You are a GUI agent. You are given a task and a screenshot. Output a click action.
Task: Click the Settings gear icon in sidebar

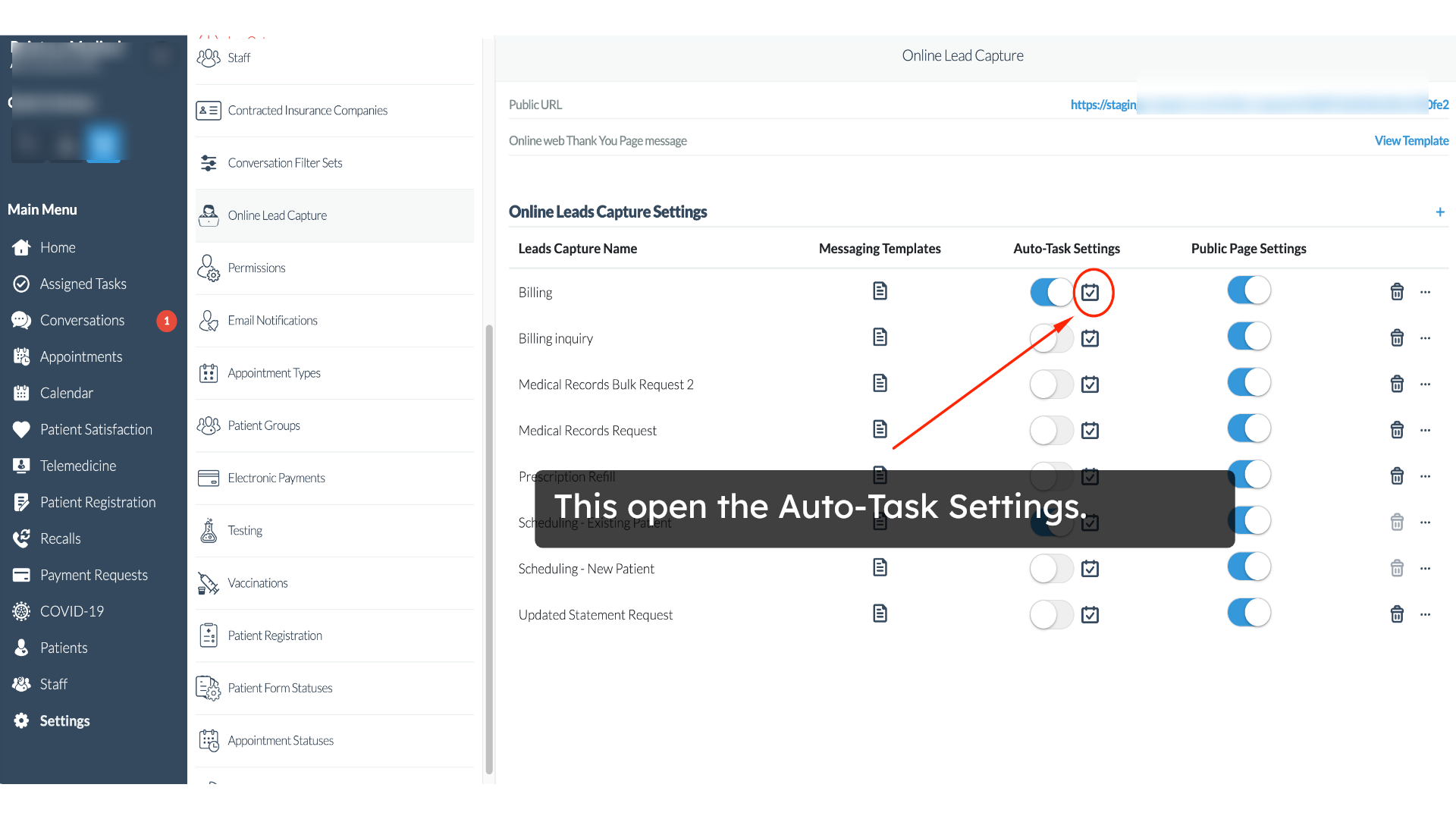[21, 720]
